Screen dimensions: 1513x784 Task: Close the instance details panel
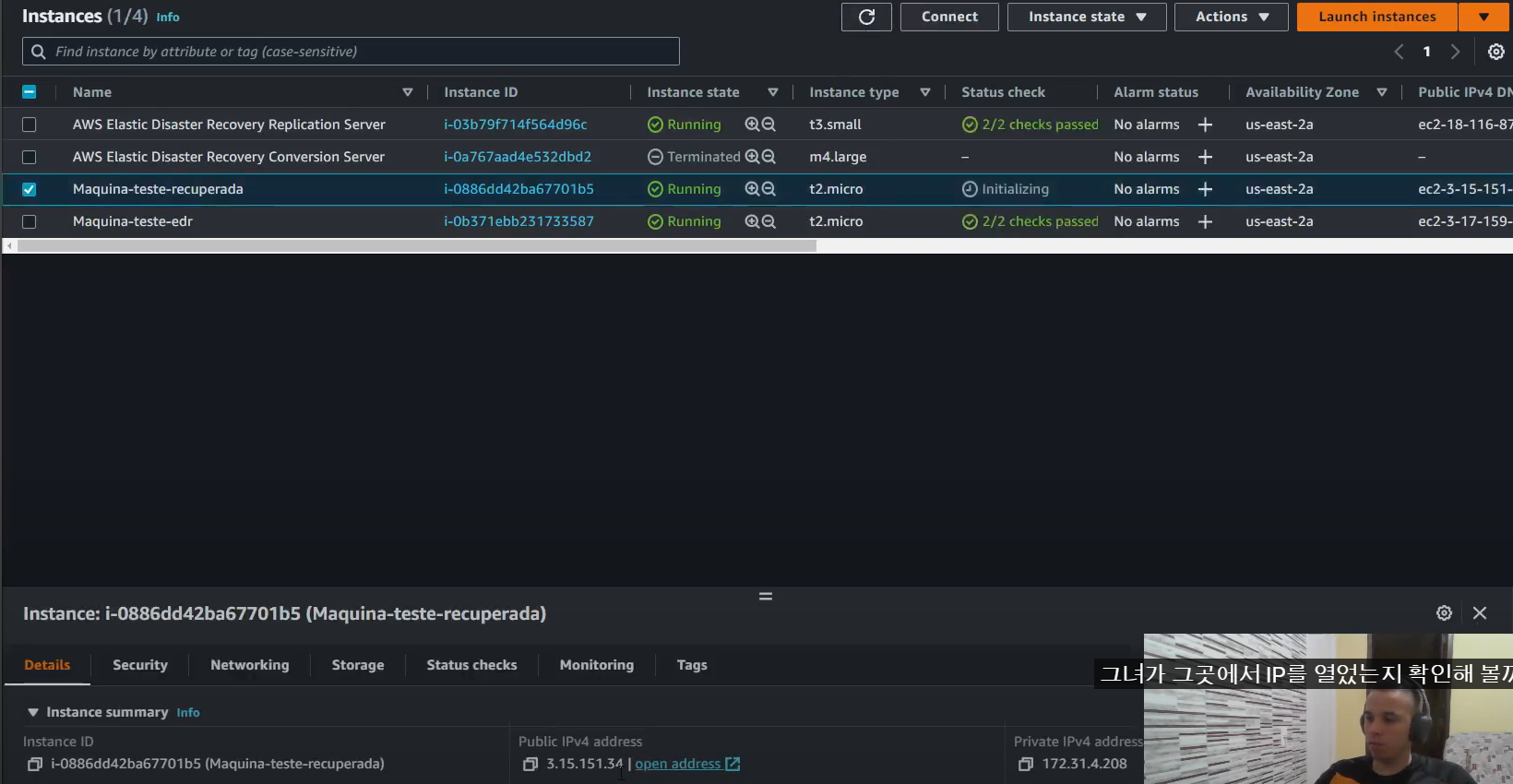point(1480,612)
